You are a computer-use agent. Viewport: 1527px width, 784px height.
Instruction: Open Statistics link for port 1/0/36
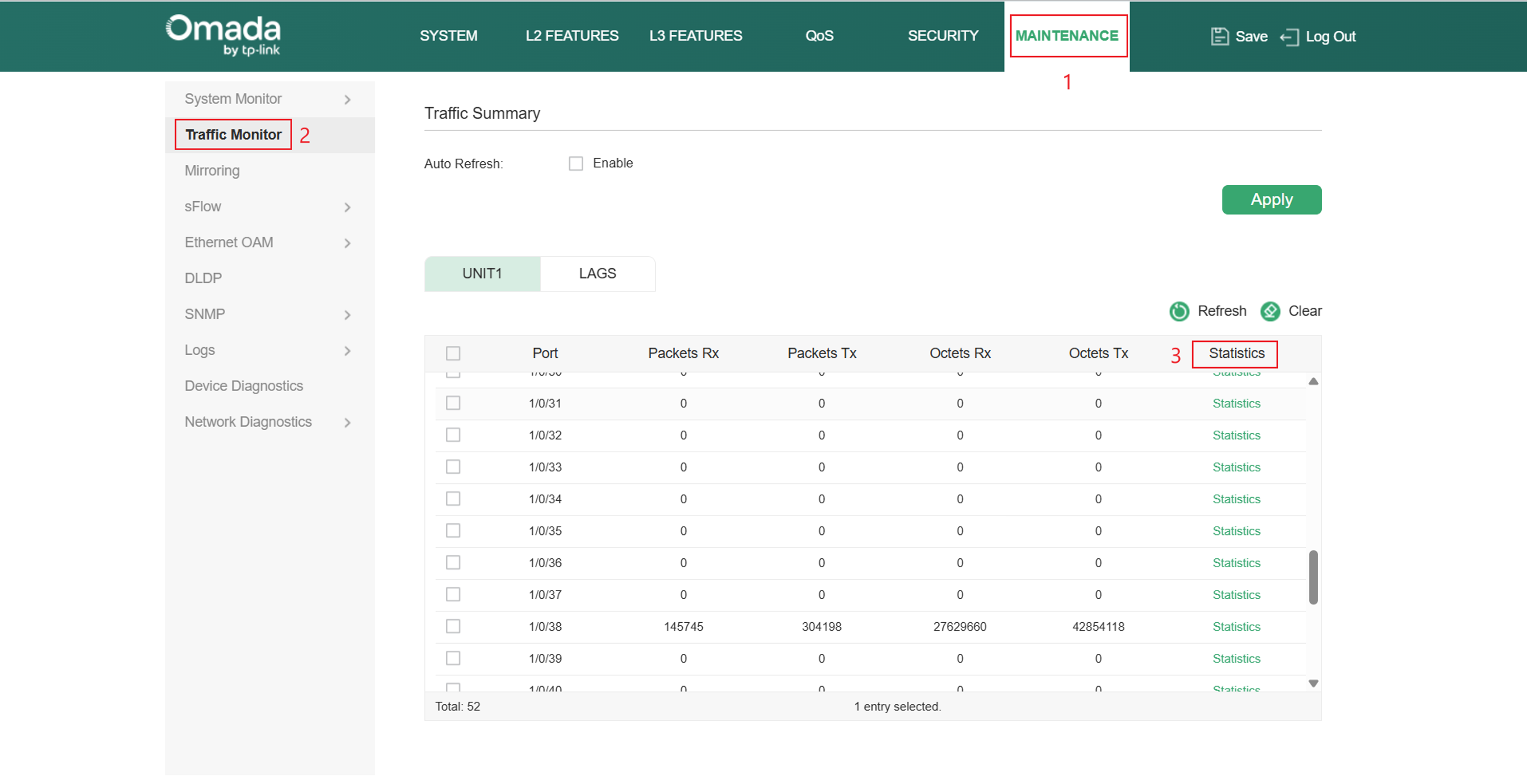[1236, 563]
